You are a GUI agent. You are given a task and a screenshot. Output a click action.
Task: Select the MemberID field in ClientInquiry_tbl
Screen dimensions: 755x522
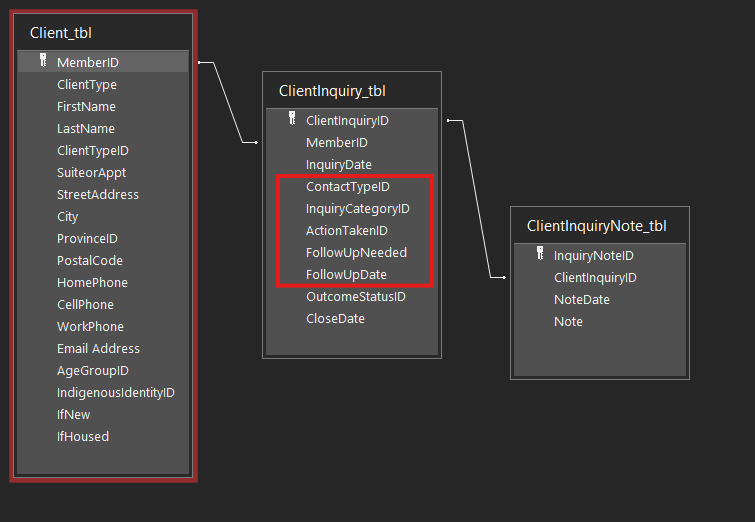pos(336,143)
